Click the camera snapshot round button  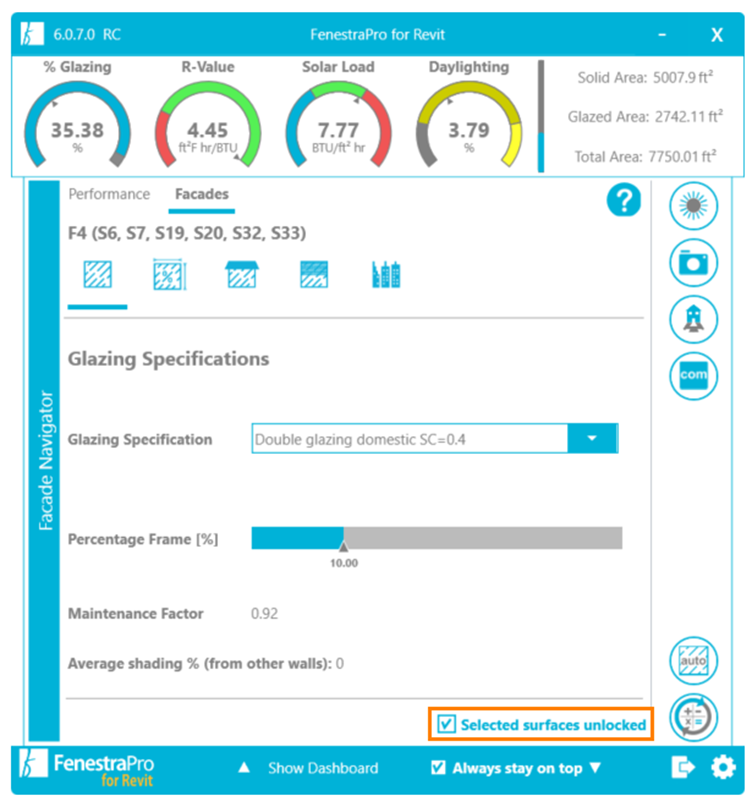coord(693,262)
